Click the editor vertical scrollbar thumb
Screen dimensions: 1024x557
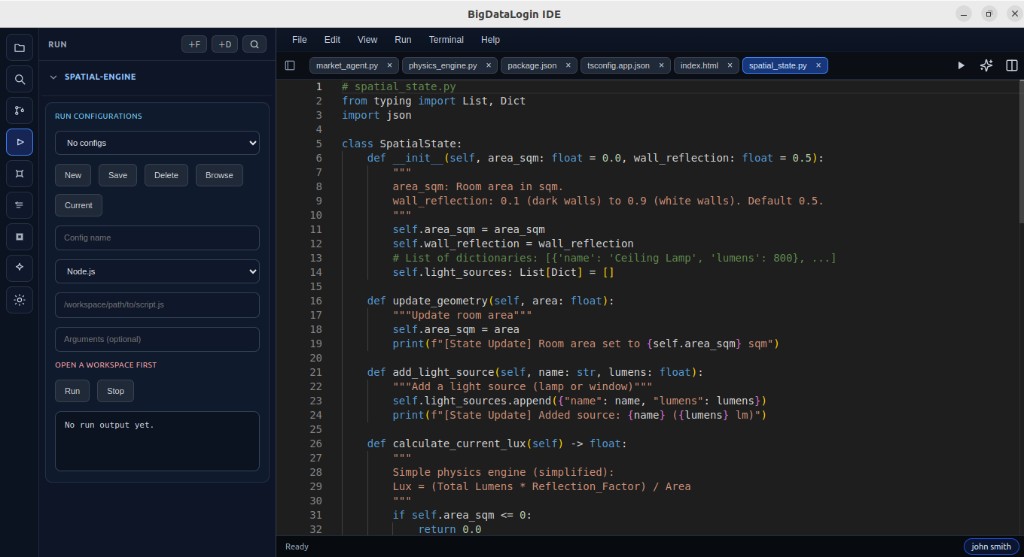coord(1020,151)
